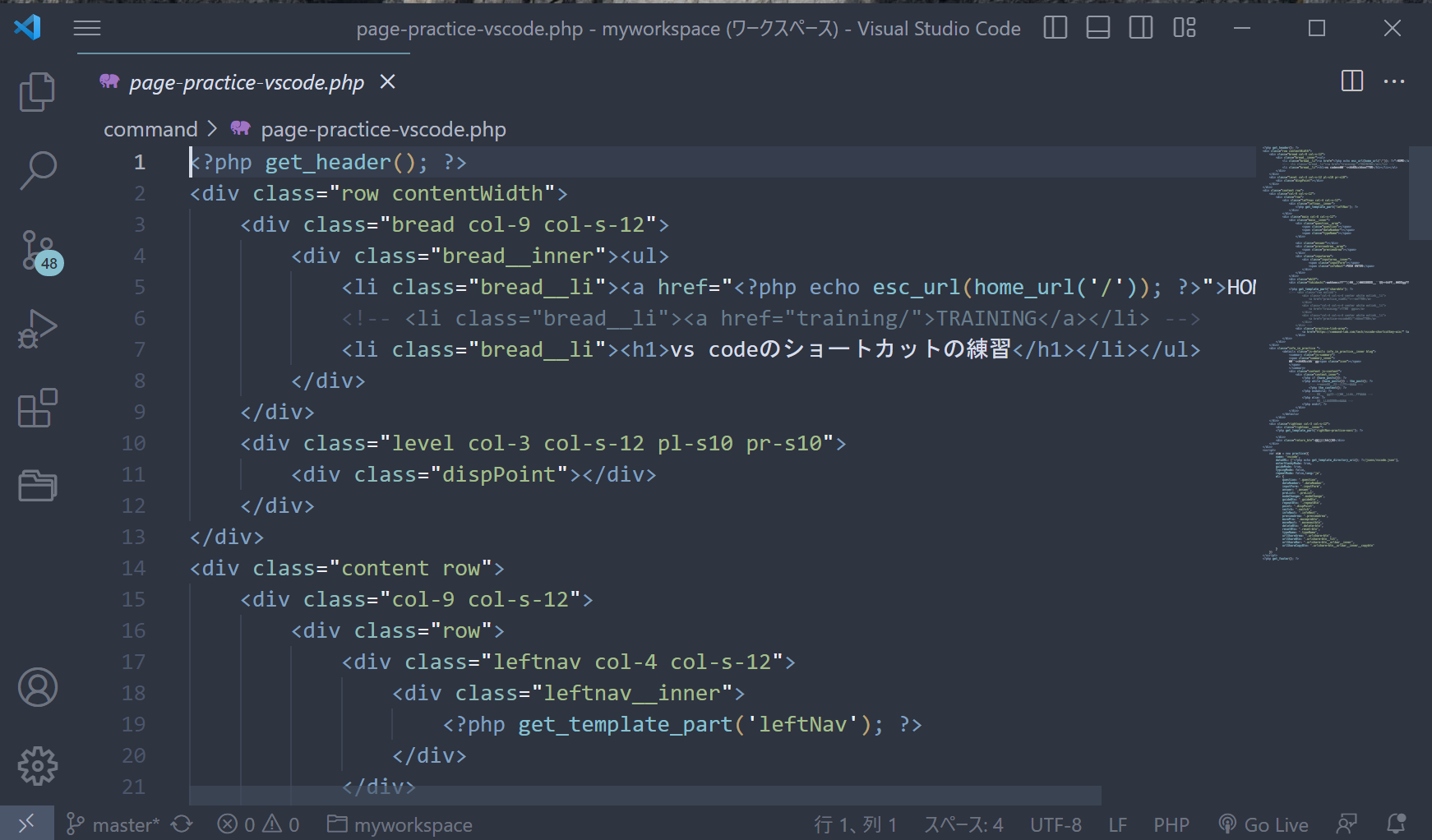The width and height of the screenshot is (1432, 840).
Task: Toggle the secondary side bar layout button
Action: (1140, 28)
